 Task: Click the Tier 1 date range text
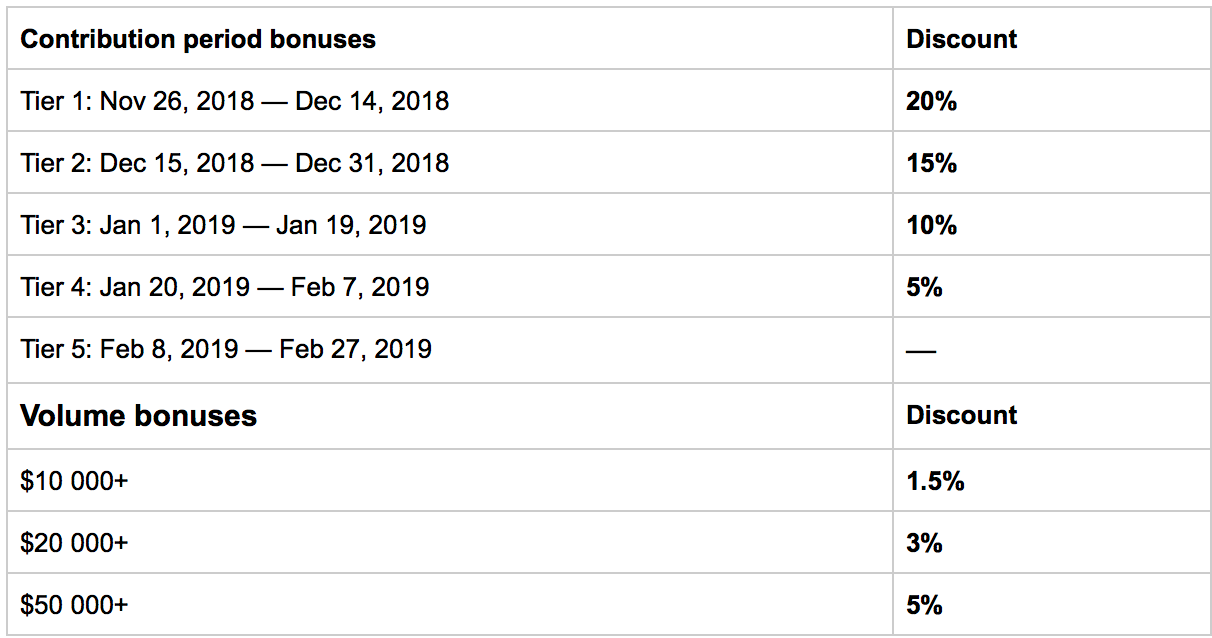[234, 101]
